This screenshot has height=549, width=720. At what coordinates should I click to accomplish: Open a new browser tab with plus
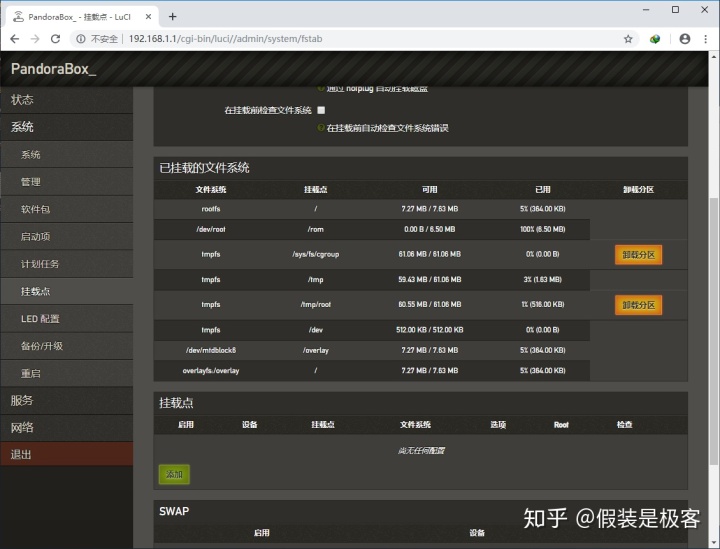tap(172, 17)
